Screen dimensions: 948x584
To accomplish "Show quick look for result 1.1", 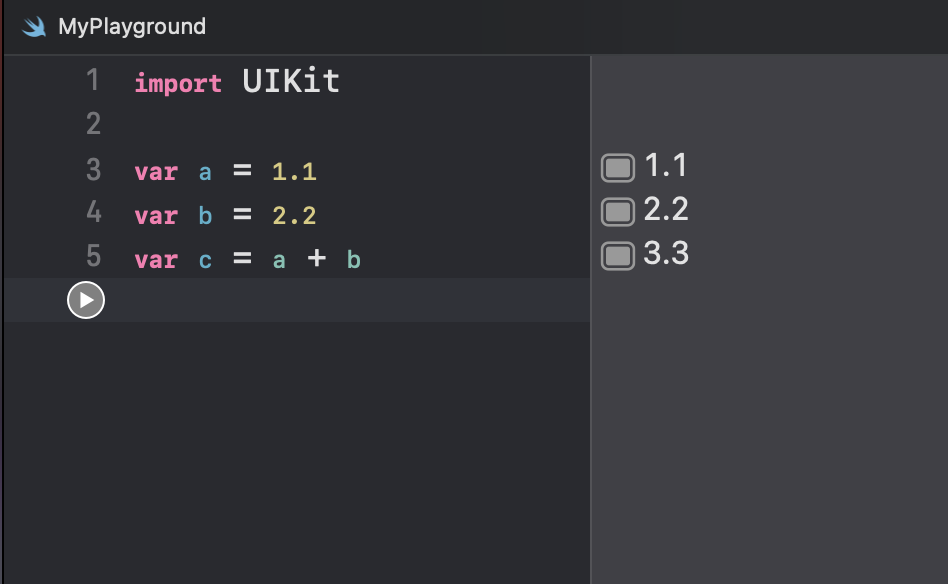I will point(618,168).
